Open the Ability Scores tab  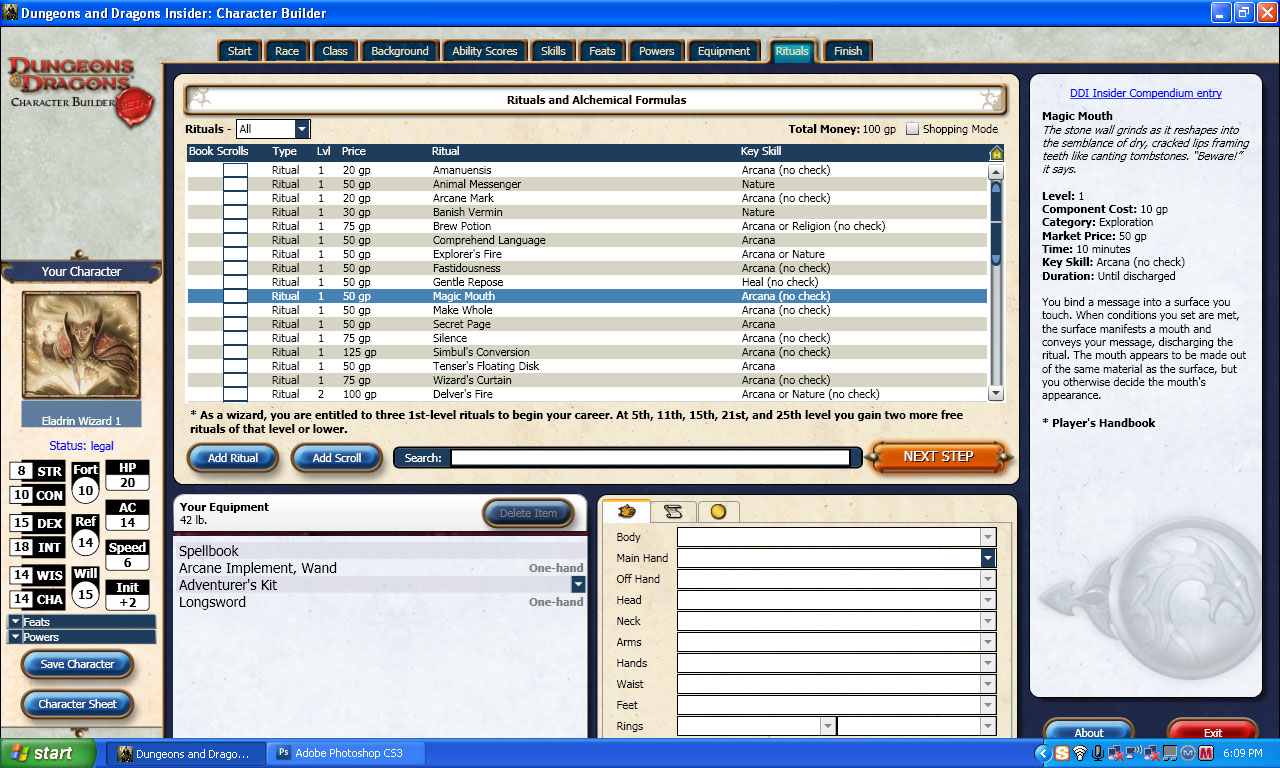pyautogui.click(x=485, y=51)
